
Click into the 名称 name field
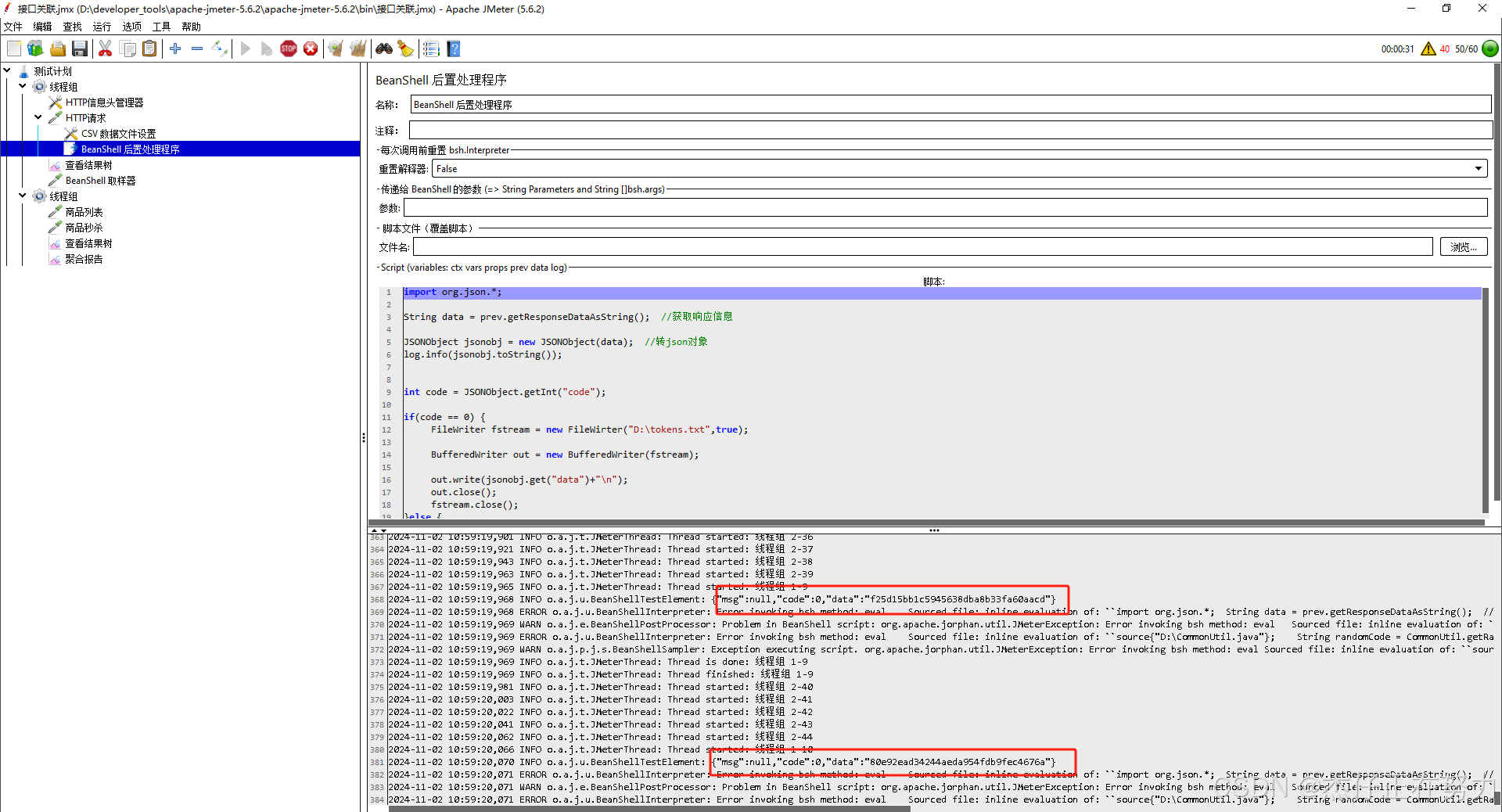coord(950,104)
